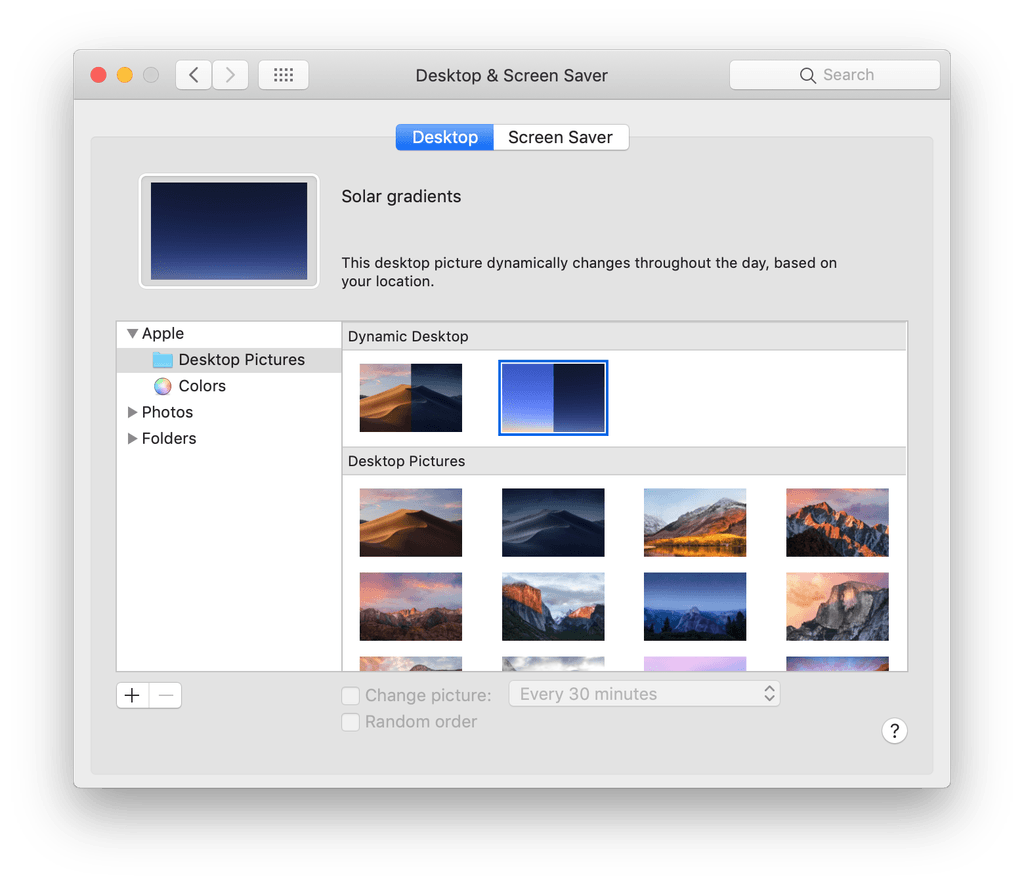Click the back navigation arrow
1024x885 pixels.
pyautogui.click(x=193, y=74)
